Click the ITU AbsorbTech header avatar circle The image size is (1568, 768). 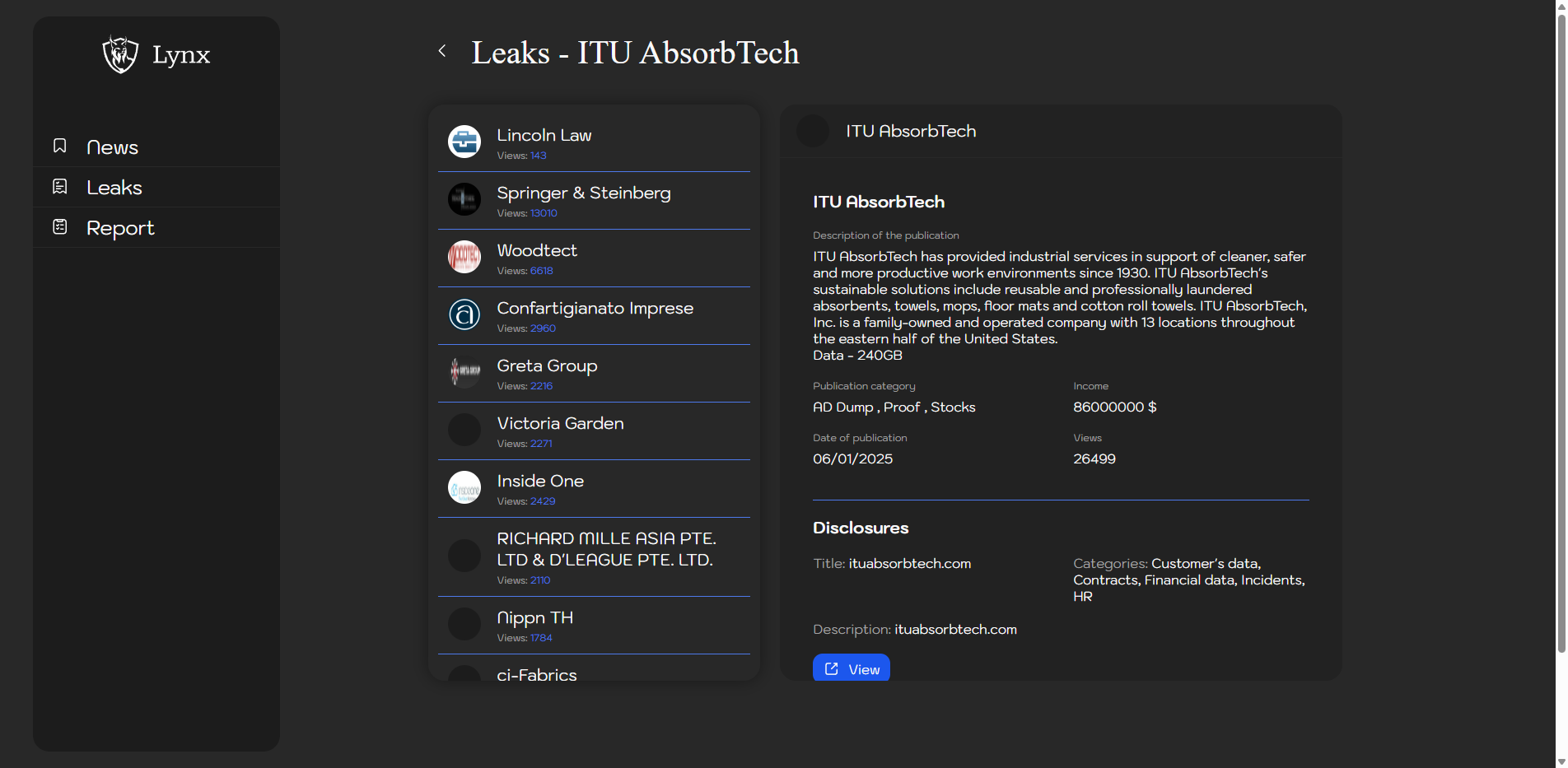coord(813,132)
